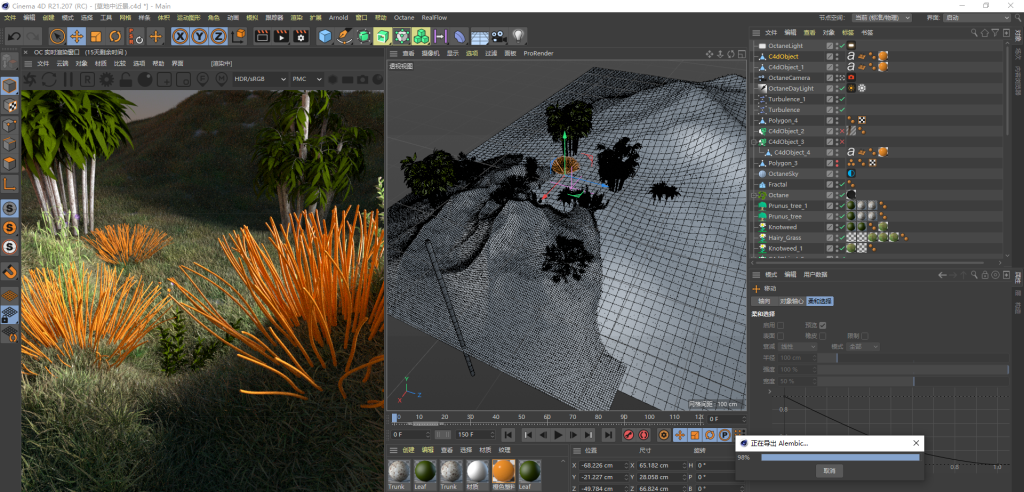Adjust the 50 % width slider

coord(913,381)
